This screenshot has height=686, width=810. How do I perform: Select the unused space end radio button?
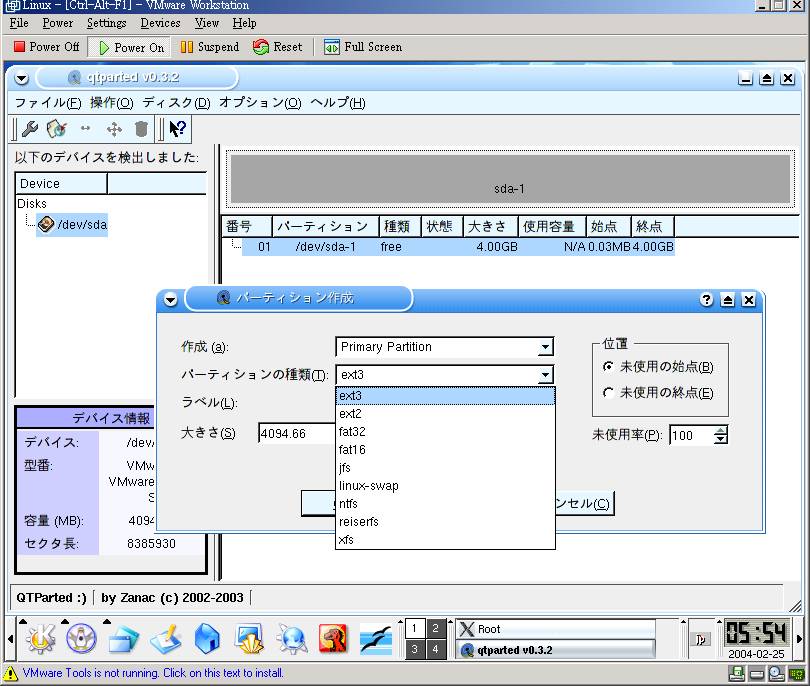pyautogui.click(x=609, y=393)
